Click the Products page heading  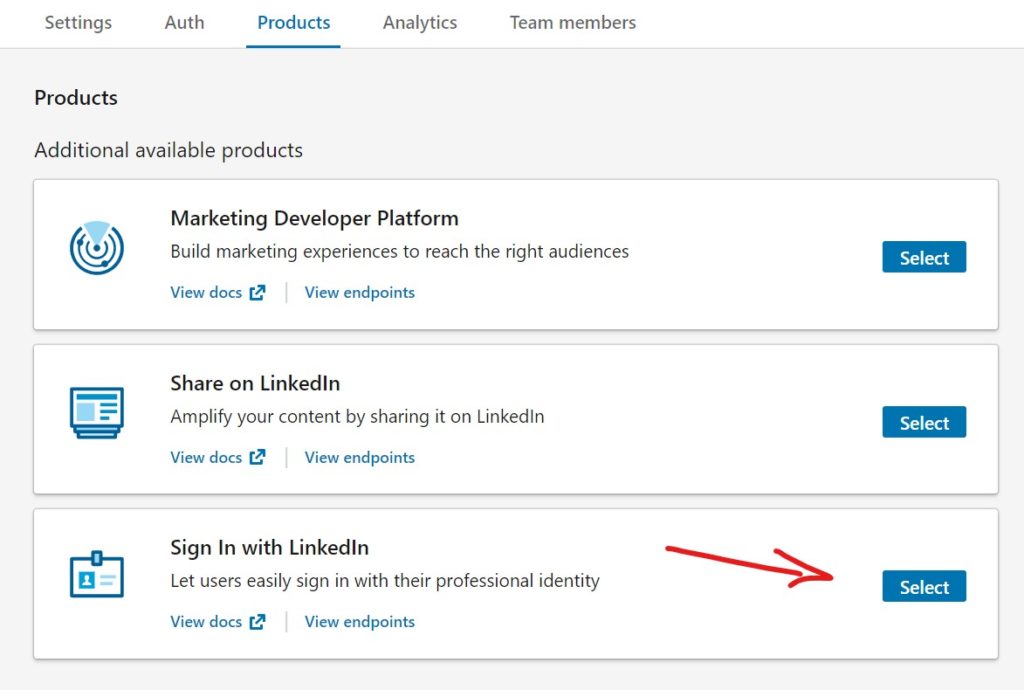click(76, 98)
